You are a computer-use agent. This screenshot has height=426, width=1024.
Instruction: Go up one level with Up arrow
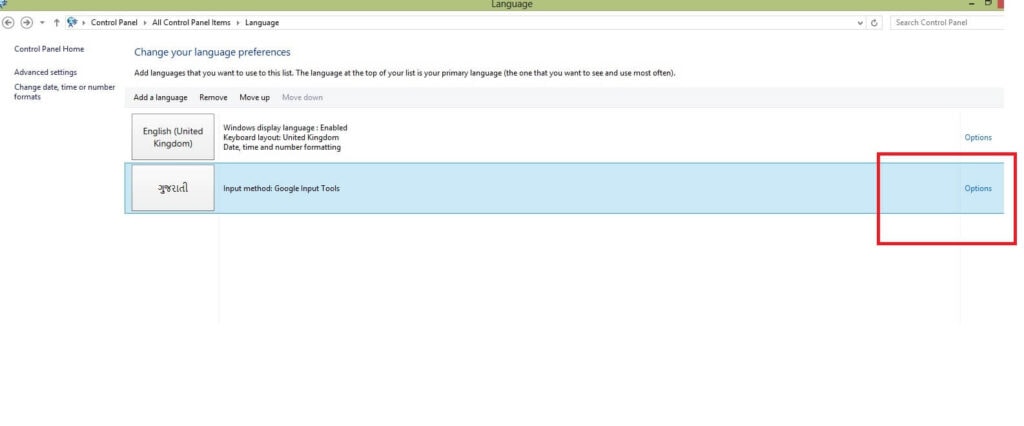(x=56, y=22)
